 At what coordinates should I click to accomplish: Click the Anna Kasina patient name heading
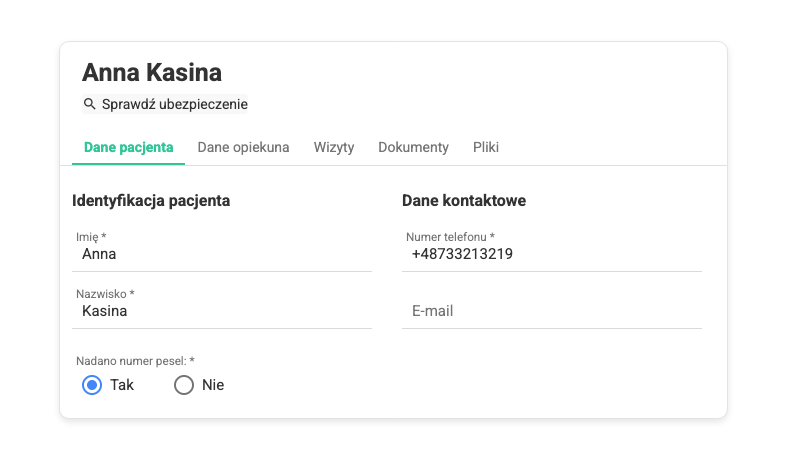(x=152, y=72)
